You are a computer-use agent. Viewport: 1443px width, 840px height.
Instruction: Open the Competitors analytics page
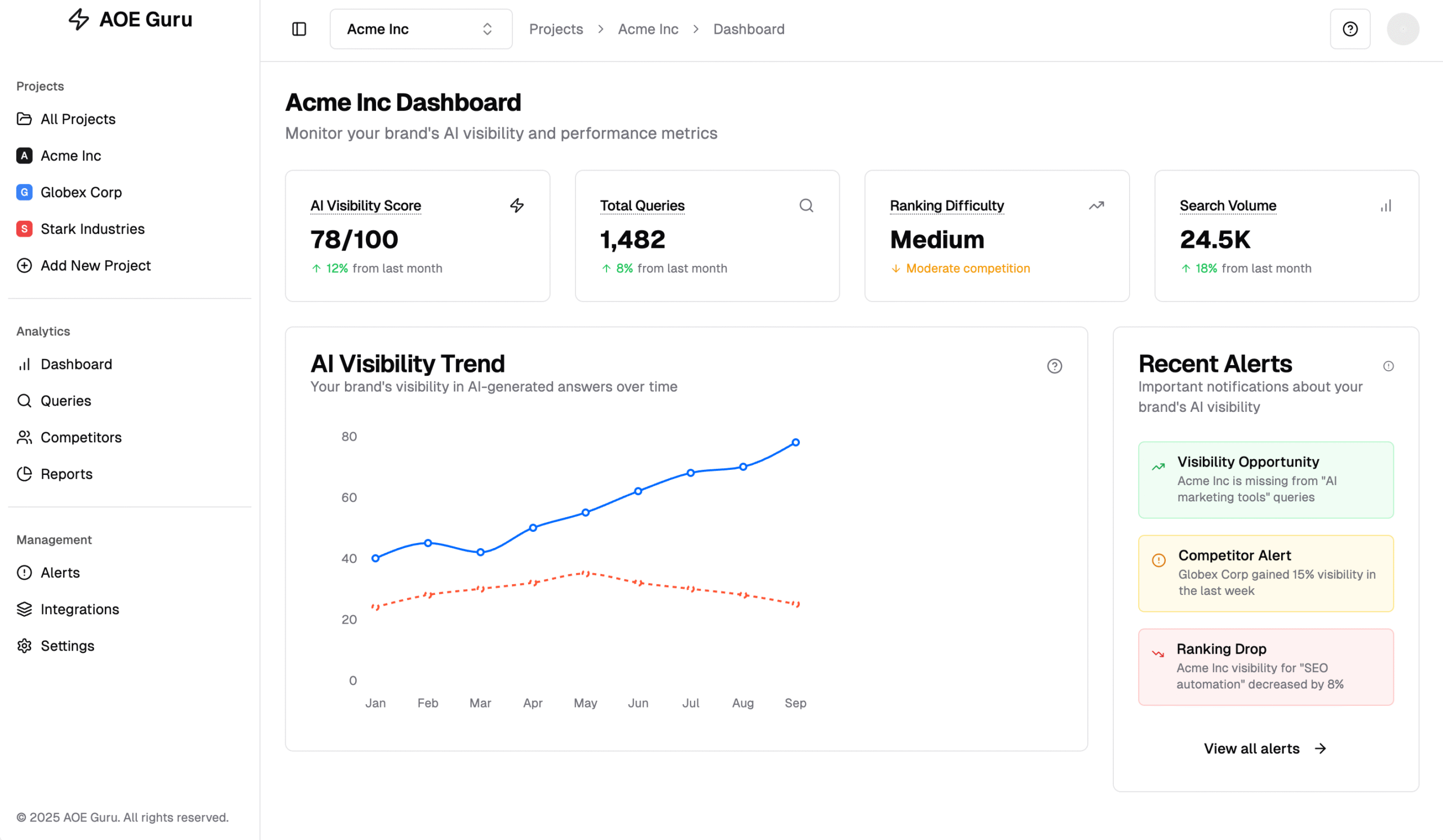pos(81,438)
